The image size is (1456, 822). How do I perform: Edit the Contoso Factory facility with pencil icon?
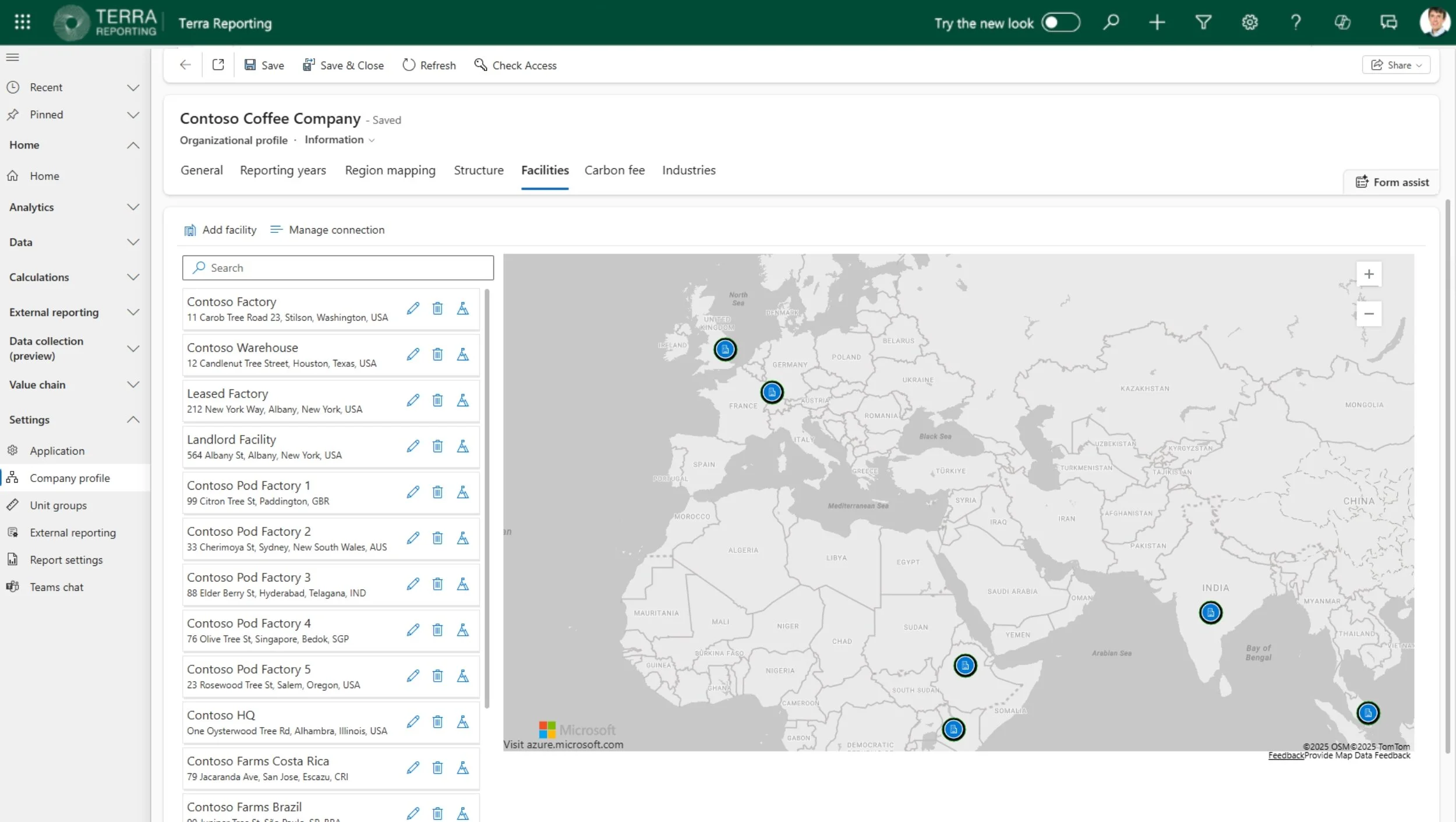(413, 309)
